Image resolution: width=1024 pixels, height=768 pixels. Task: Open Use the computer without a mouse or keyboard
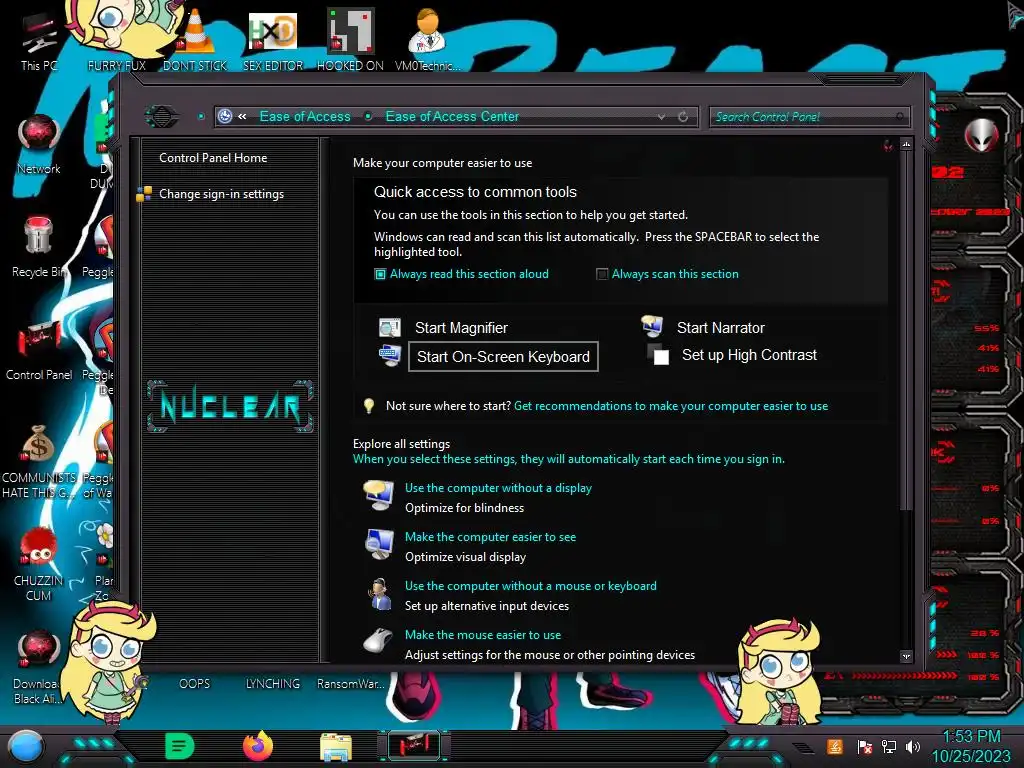point(531,586)
